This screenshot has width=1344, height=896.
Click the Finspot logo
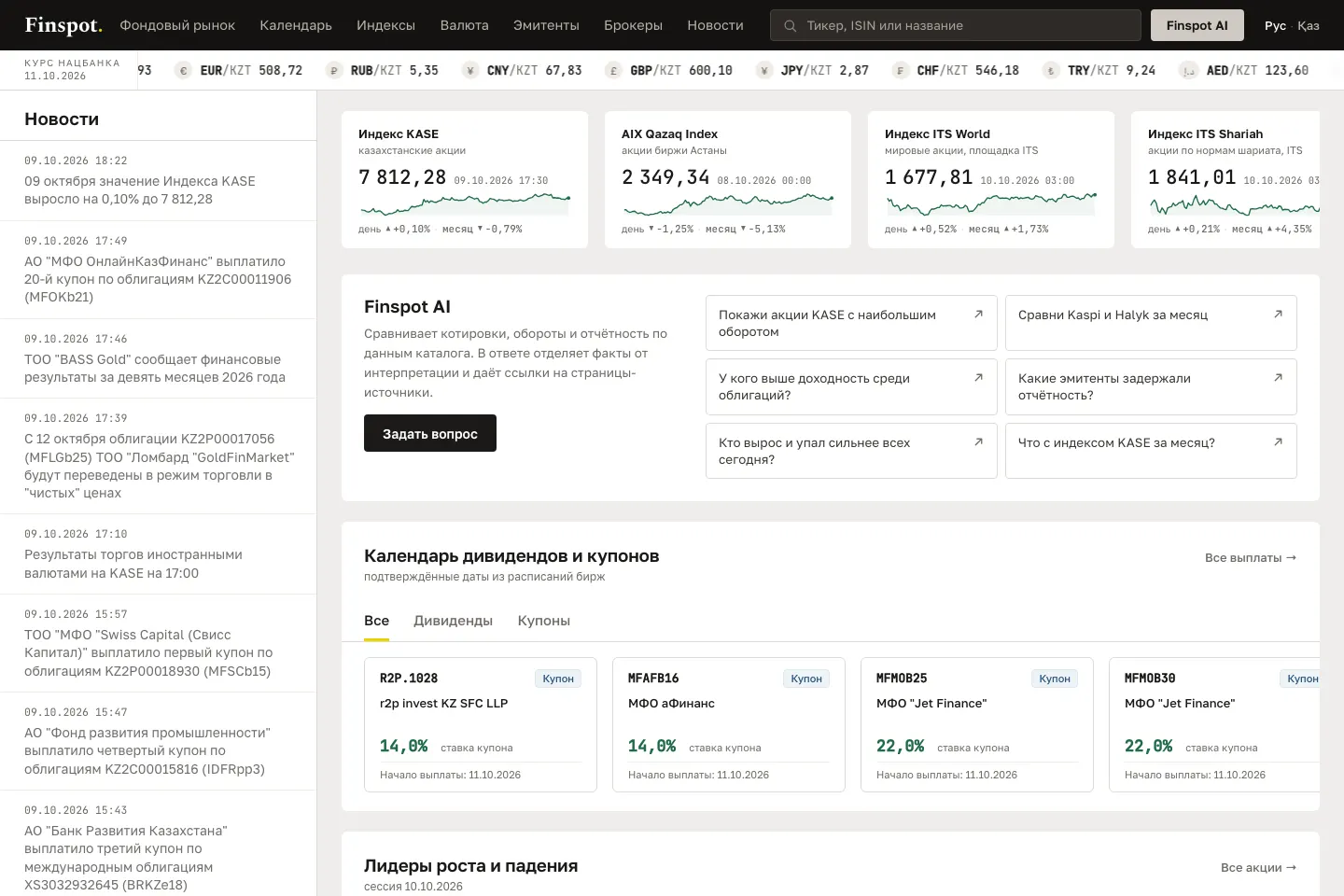click(x=63, y=25)
